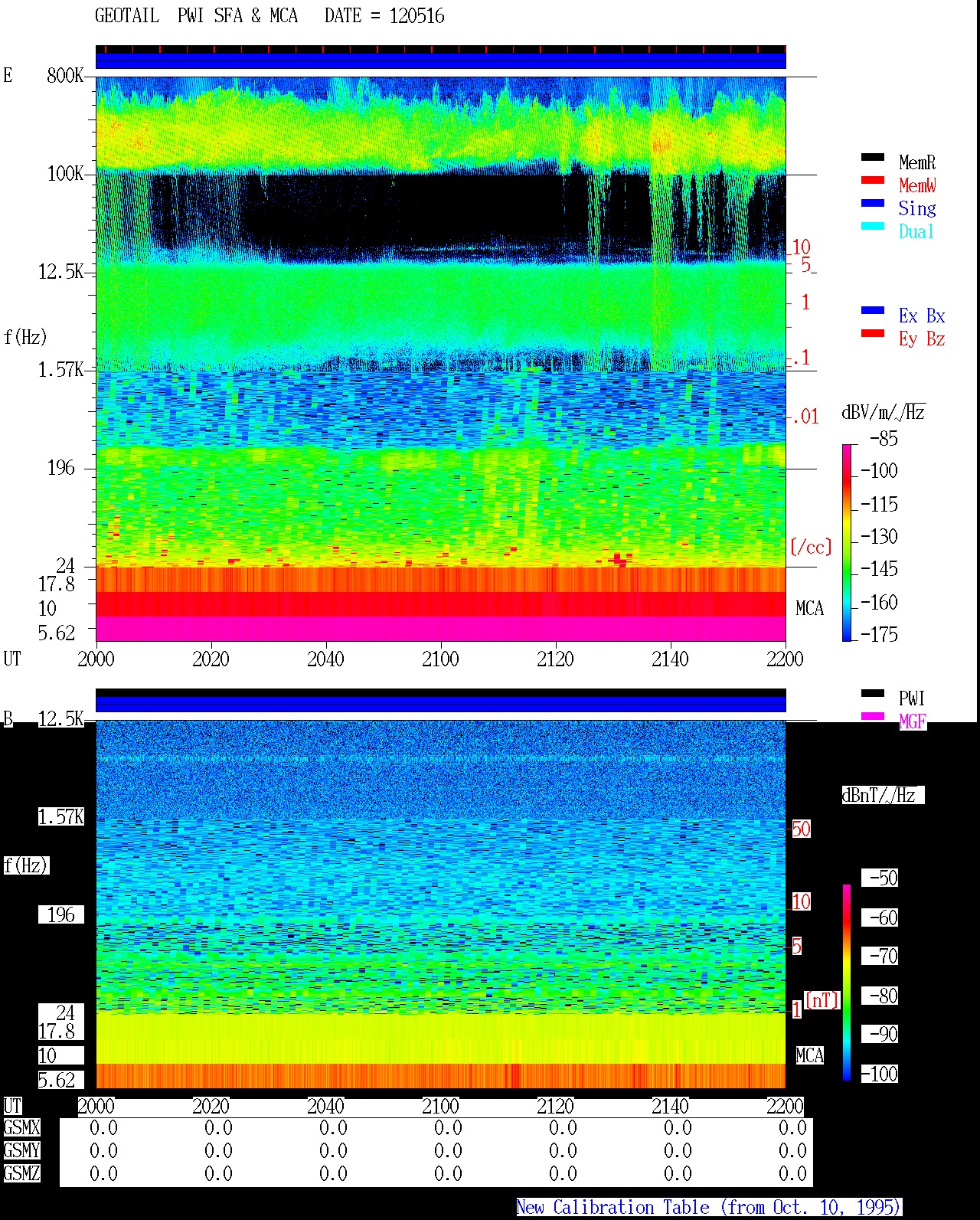Click the blue Ex Bx legend swatch

click(873, 310)
